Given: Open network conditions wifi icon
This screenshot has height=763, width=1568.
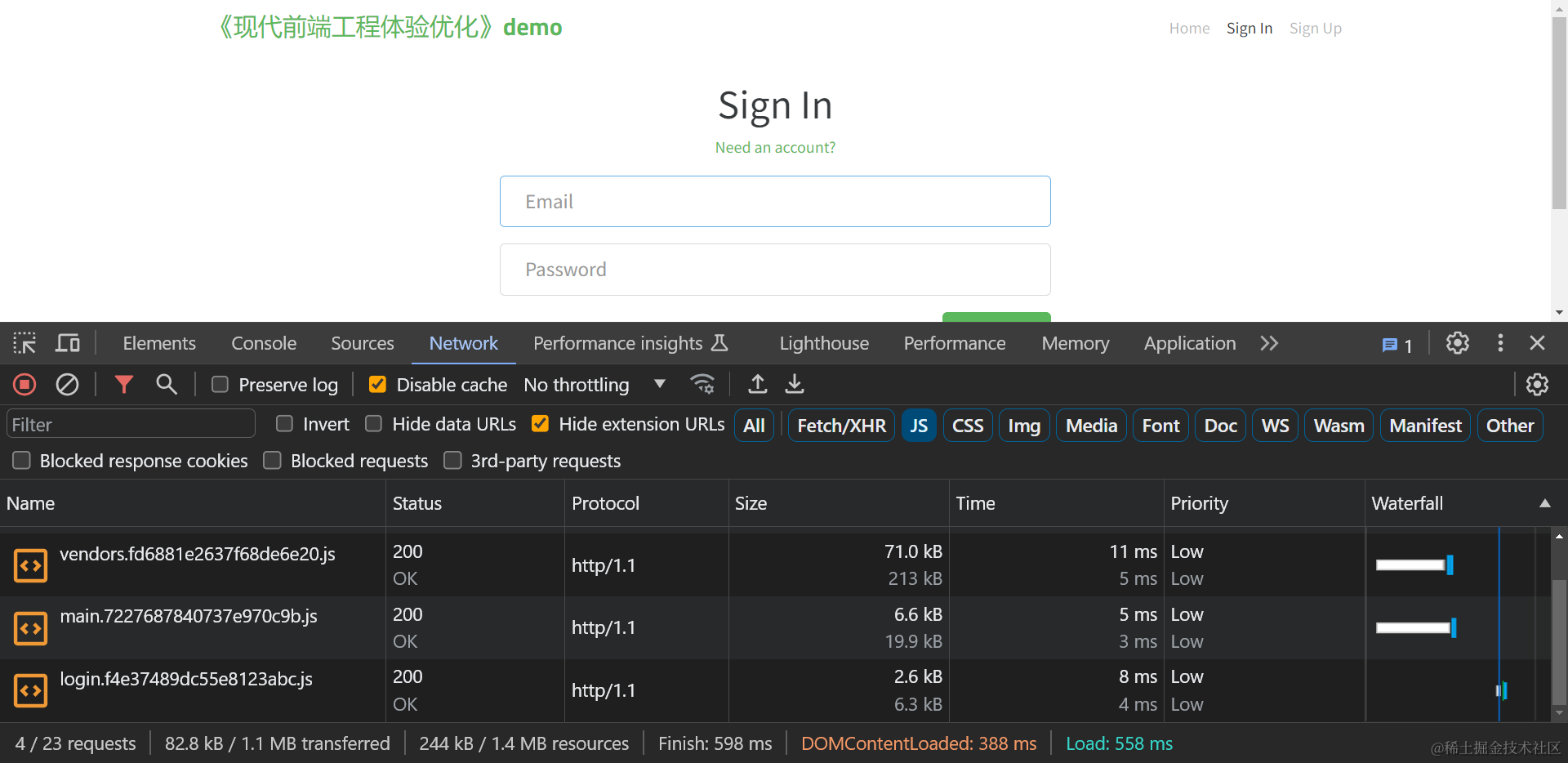Looking at the screenshot, I should pyautogui.click(x=702, y=384).
